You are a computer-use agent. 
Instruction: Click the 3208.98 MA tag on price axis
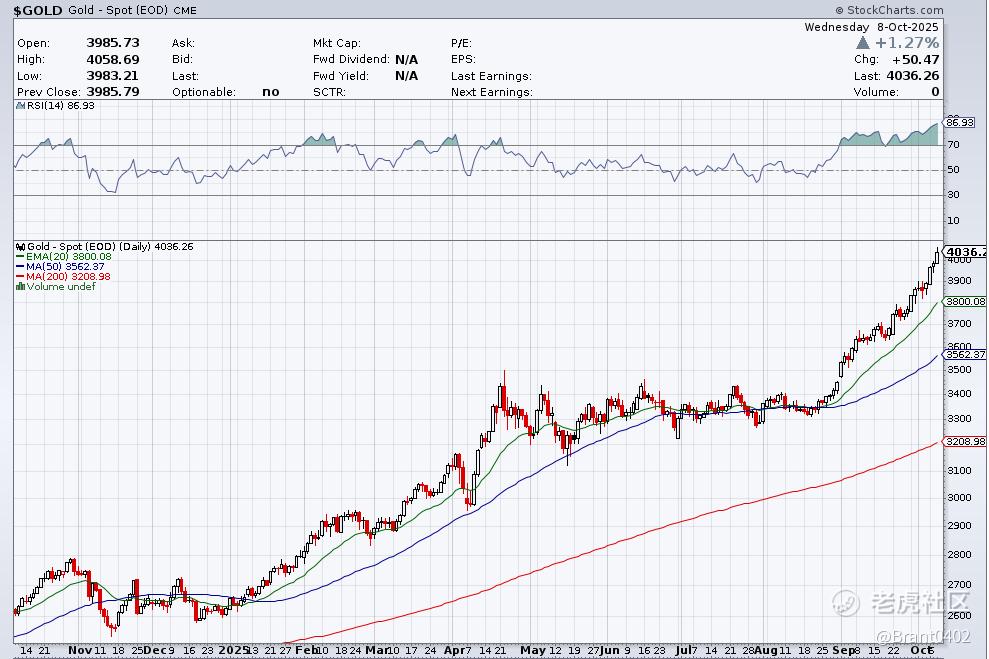click(x=965, y=441)
